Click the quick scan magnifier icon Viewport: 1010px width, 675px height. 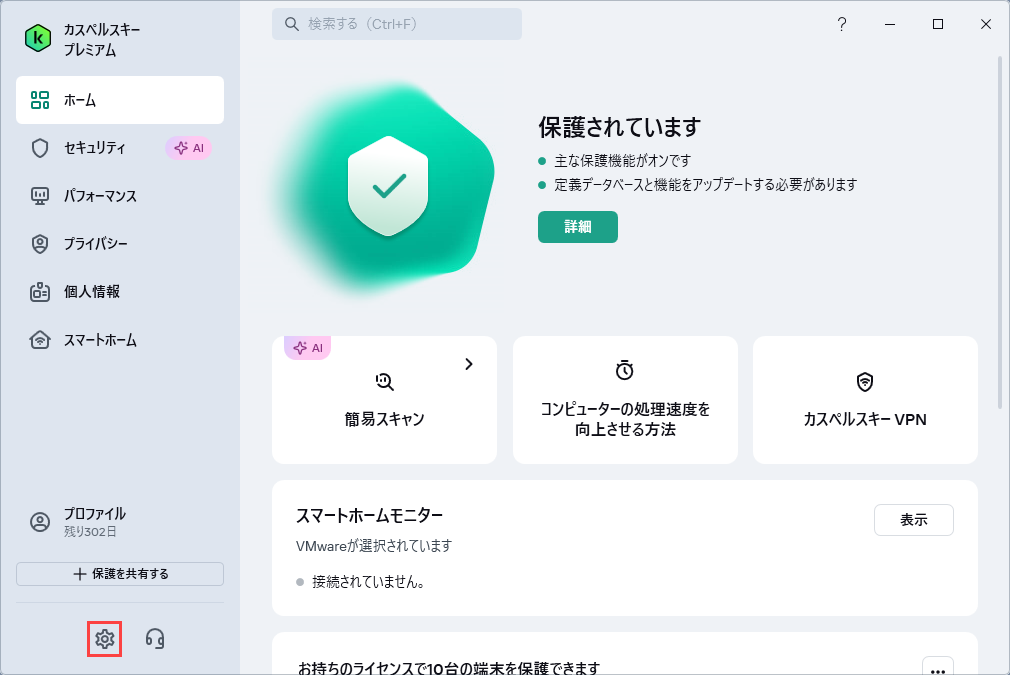pos(385,382)
